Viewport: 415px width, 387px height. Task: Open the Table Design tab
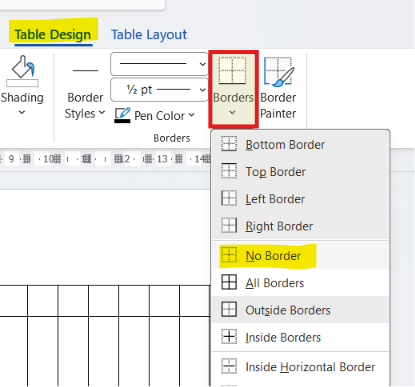point(52,34)
